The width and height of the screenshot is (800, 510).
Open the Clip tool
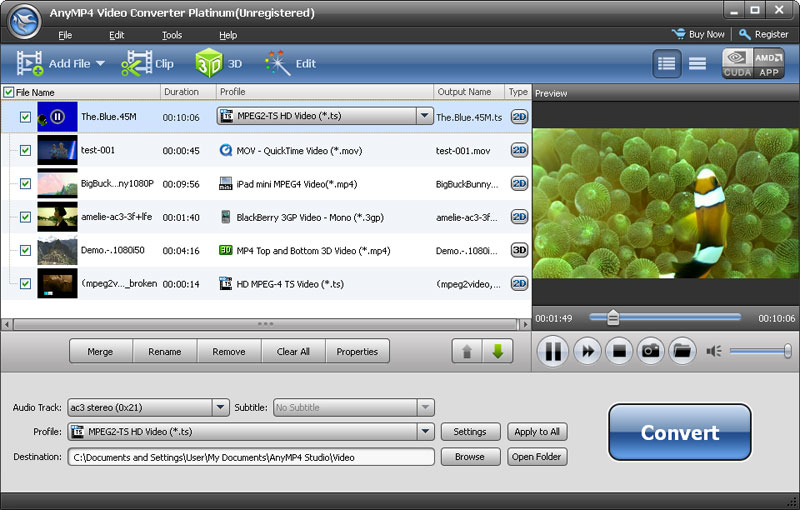[x=147, y=64]
